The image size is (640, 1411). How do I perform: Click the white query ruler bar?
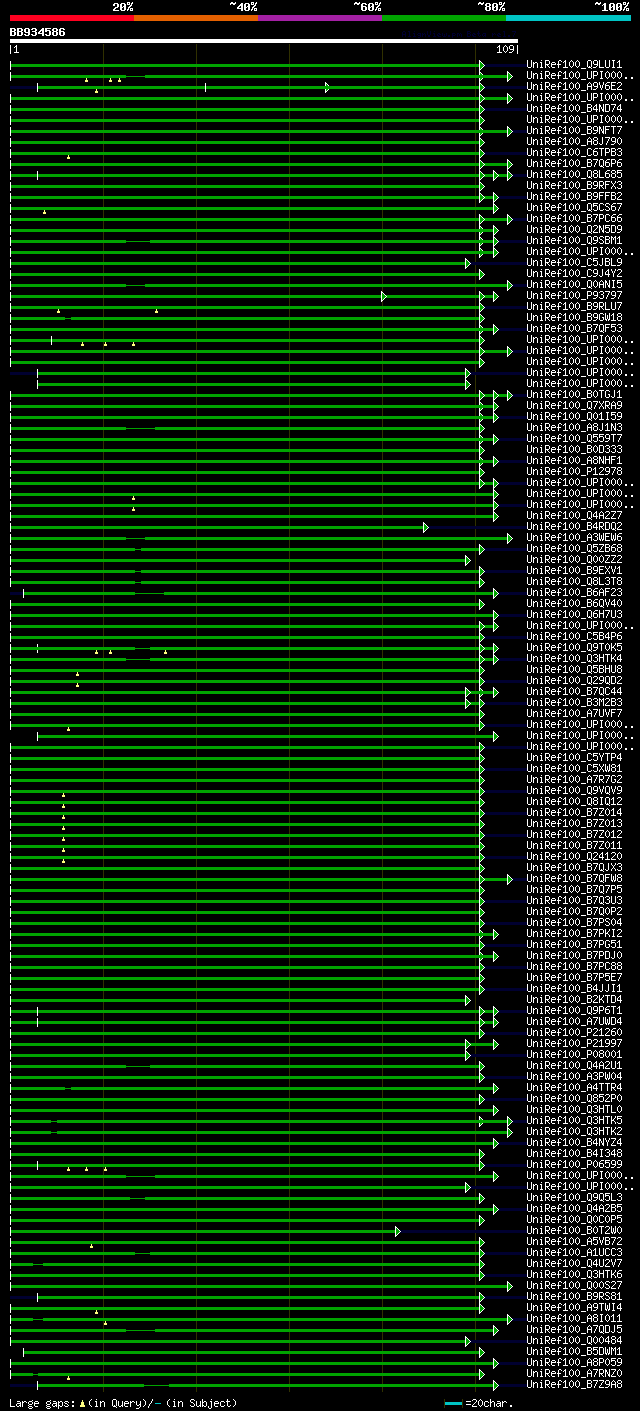264,41
